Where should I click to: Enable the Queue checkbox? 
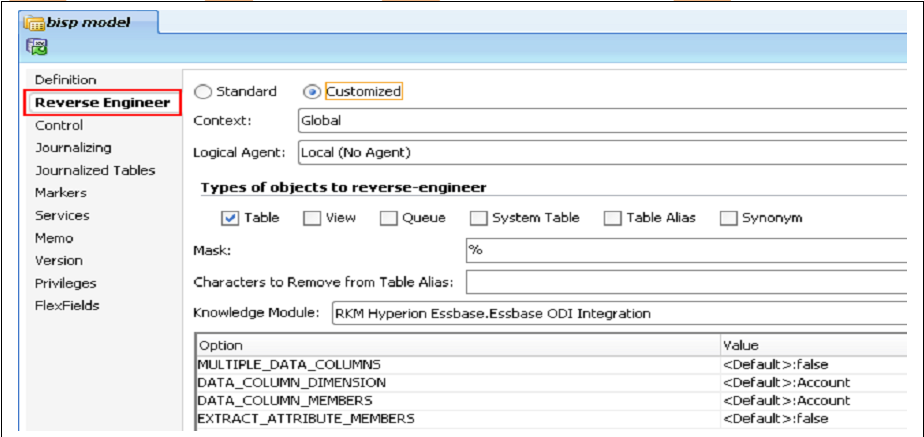388,218
